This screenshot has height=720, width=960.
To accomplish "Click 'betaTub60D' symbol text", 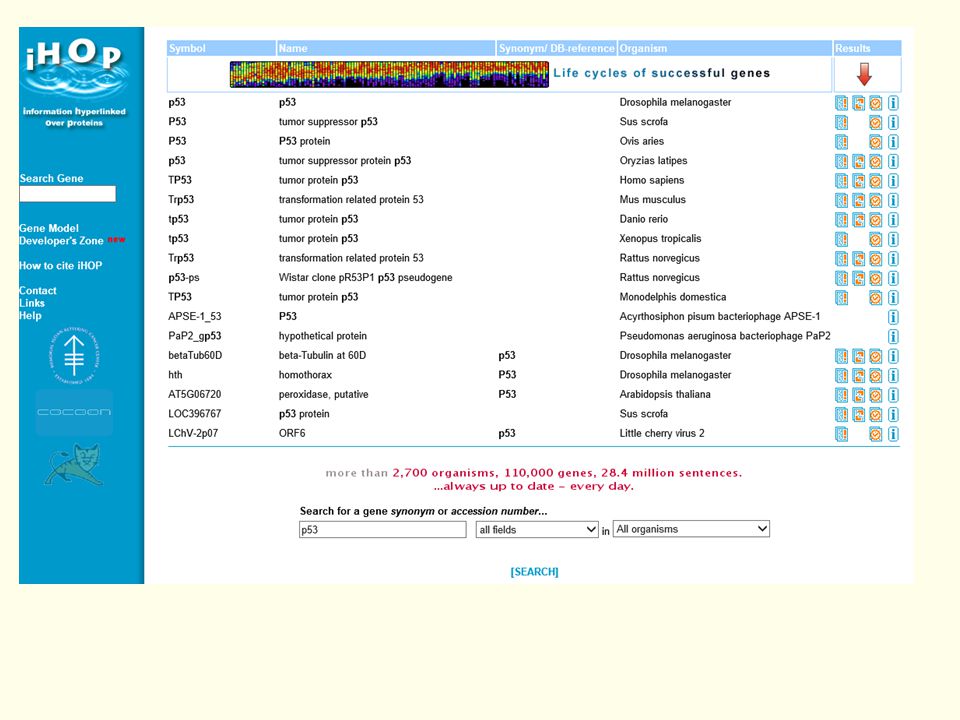I will pyautogui.click(x=195, y=355).
